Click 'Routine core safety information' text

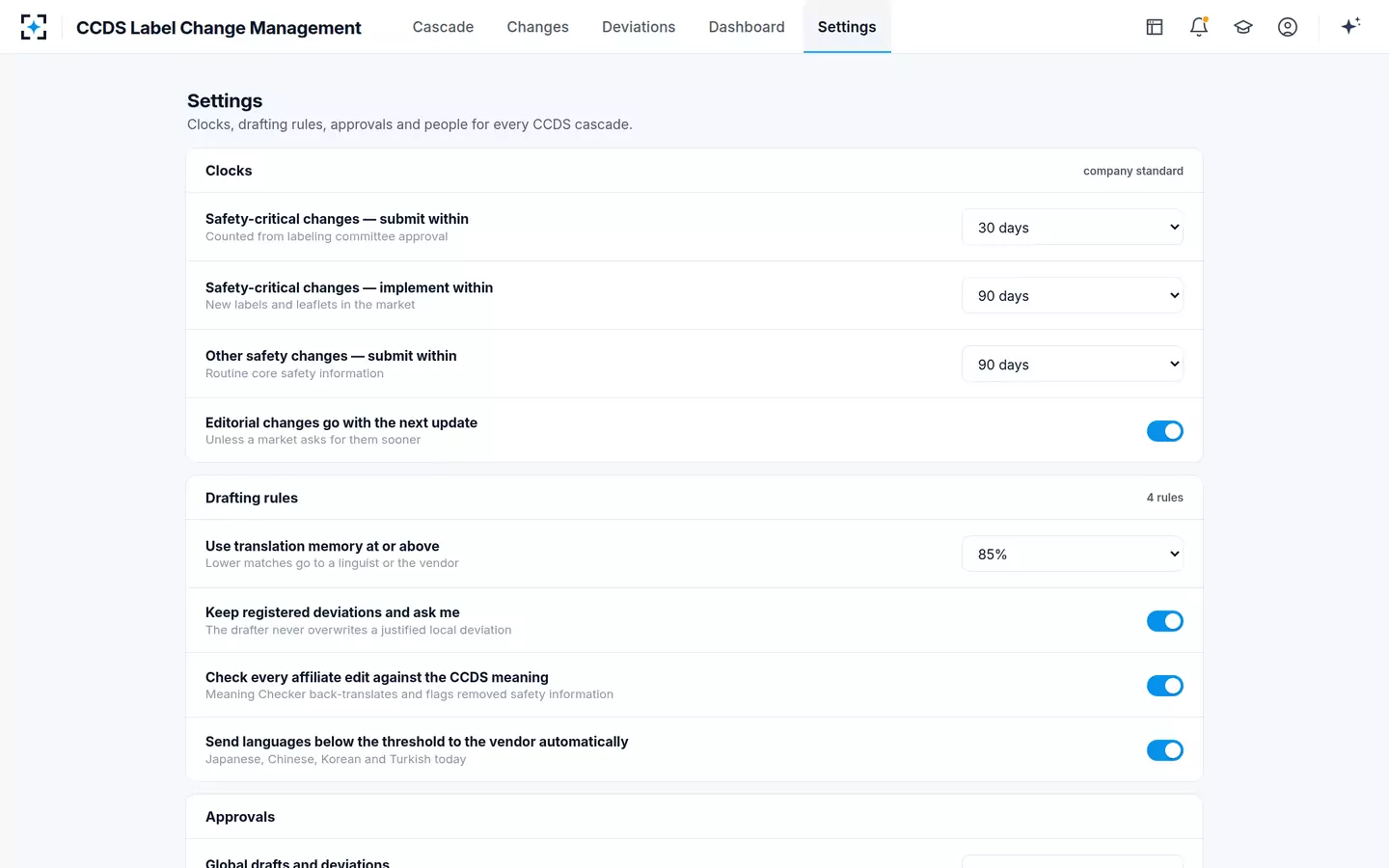(294, 373)
